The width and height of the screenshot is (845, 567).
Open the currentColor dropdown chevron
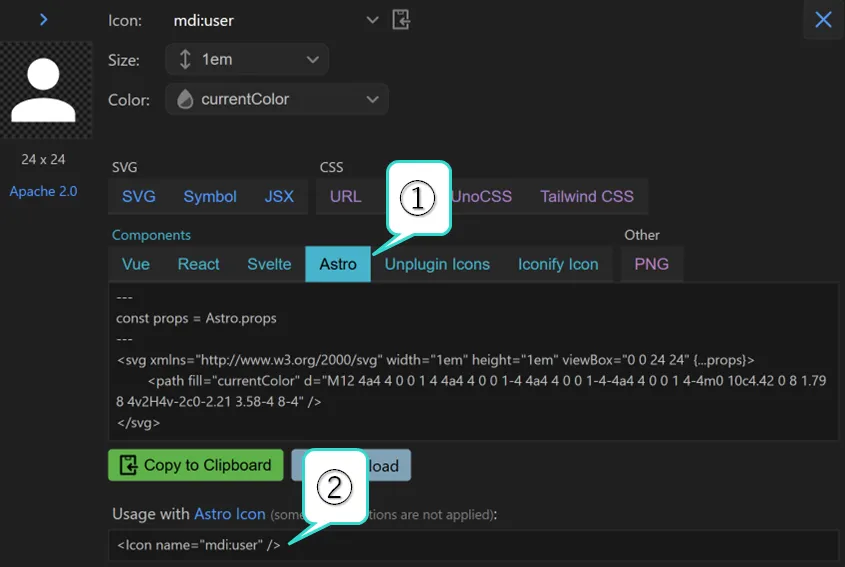[x=372, y=99]
